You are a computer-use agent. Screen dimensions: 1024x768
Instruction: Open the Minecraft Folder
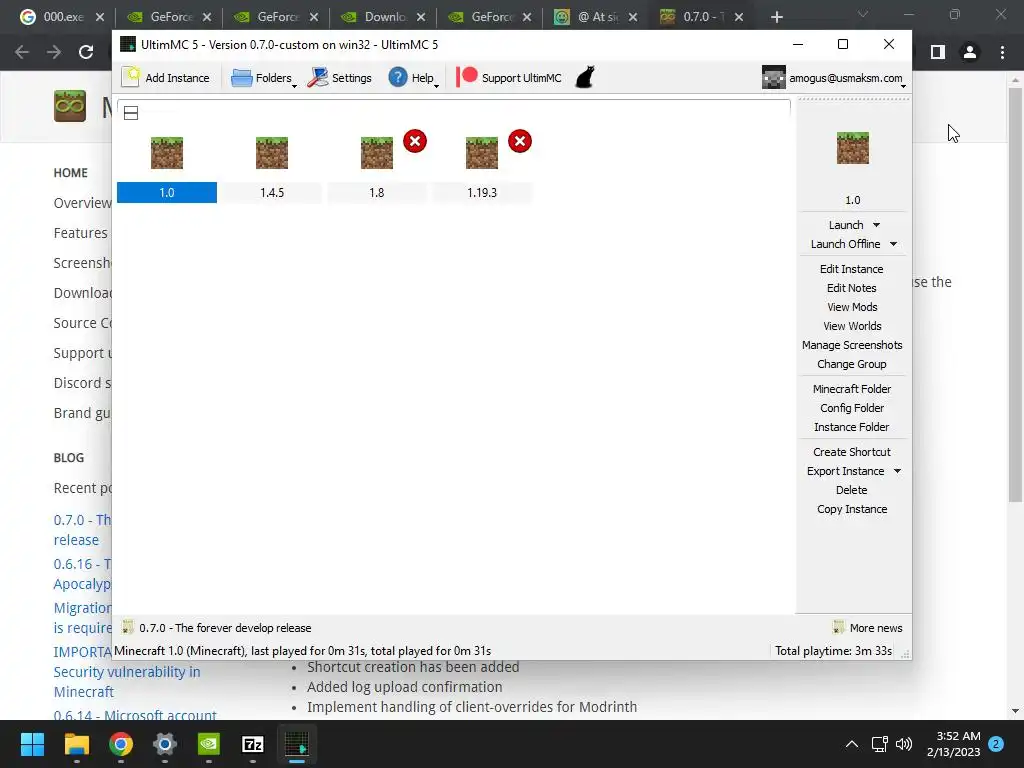coord(852,389)
